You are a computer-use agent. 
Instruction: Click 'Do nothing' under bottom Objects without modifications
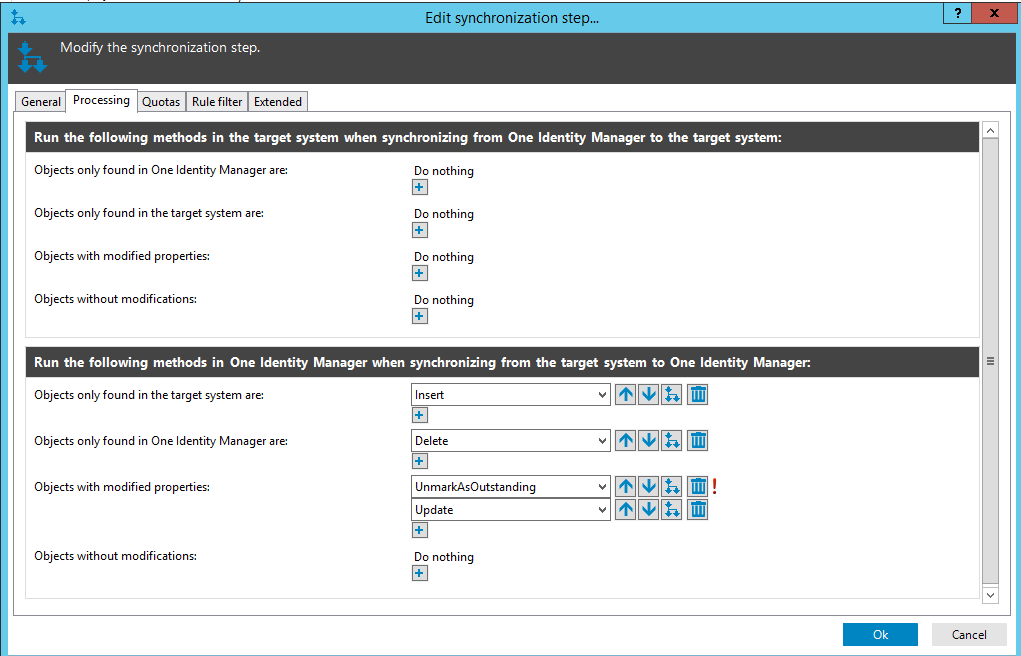point(444,557)
